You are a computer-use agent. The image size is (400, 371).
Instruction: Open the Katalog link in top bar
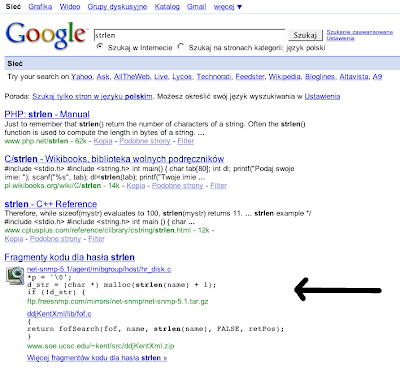167,7
